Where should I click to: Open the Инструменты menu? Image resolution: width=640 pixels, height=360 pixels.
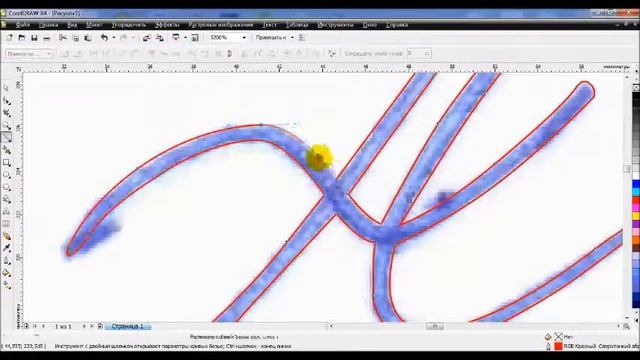(336, 25)
